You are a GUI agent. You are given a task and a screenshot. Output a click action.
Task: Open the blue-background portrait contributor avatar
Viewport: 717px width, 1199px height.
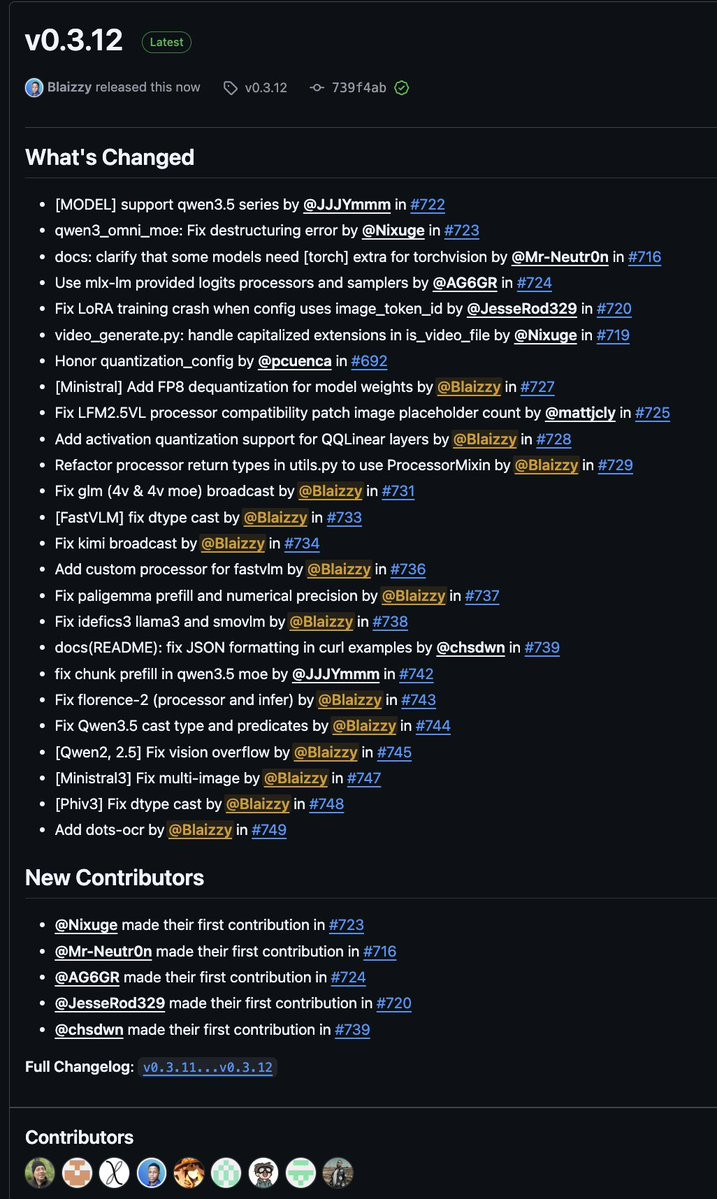point(151,1172)
